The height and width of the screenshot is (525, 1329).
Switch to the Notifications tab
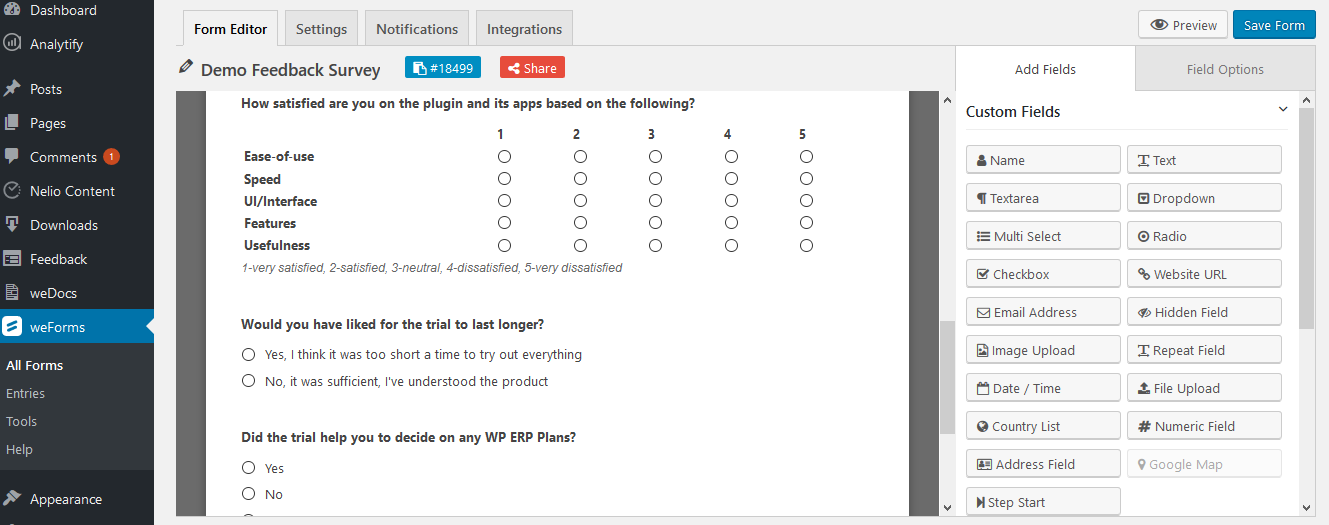click(x=417, y=28)
